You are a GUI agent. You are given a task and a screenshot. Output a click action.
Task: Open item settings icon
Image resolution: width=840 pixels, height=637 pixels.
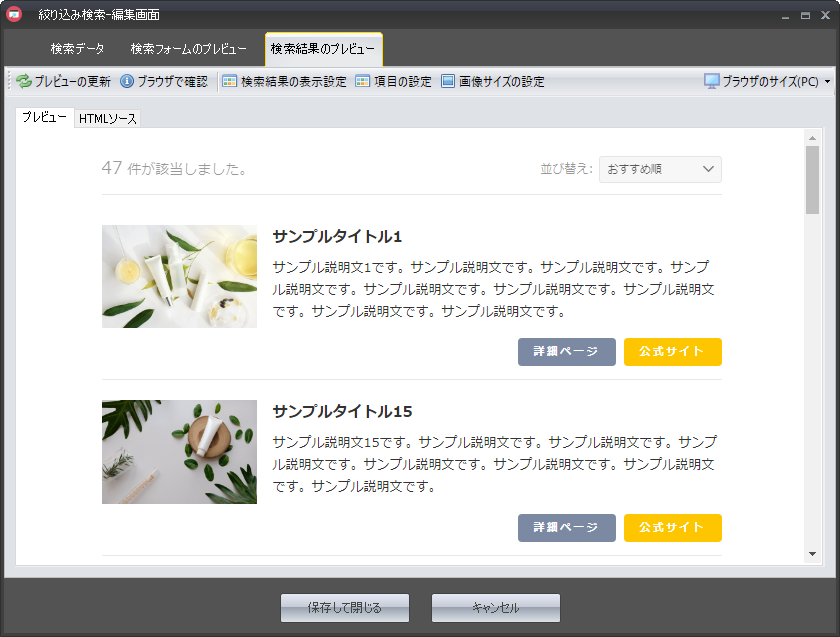pos(362,82)
